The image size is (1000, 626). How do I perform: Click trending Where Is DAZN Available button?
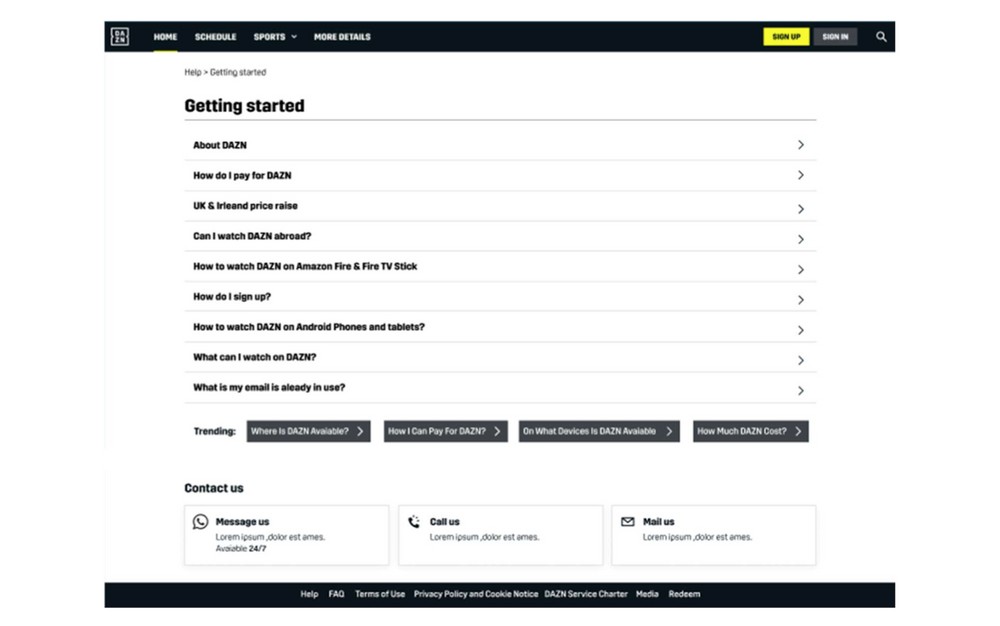[309, 432]
